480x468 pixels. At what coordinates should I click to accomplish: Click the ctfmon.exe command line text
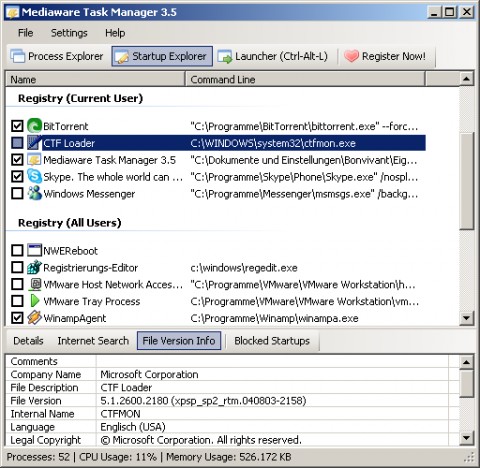pos(273,143)
